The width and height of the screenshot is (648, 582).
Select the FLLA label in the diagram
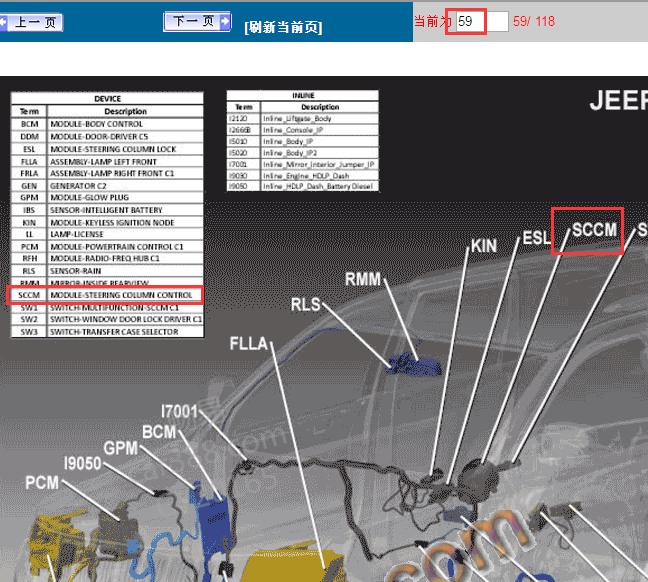tap(248, 343)
